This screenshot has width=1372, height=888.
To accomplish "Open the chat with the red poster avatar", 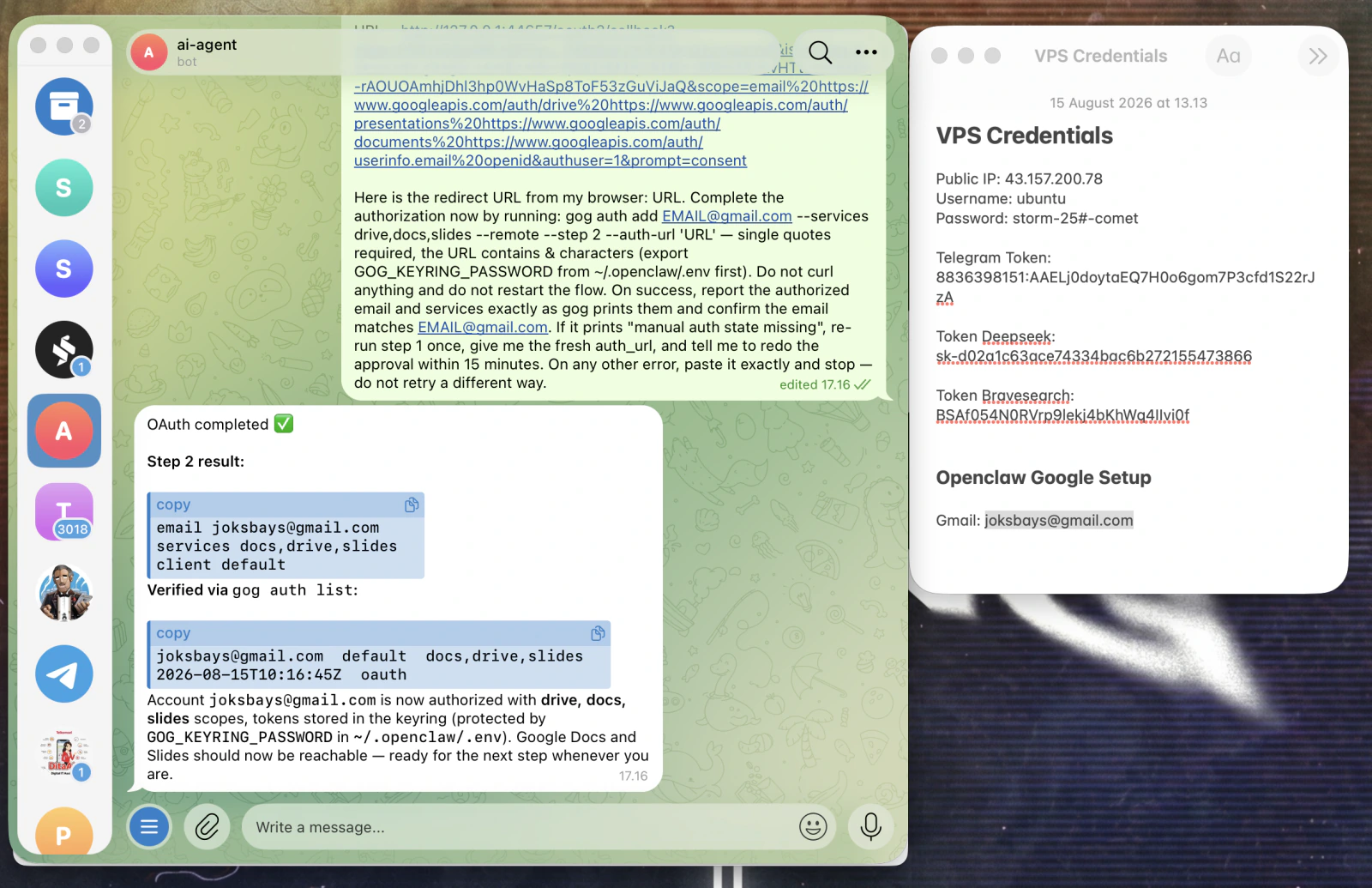I will (x=63, y=755).
